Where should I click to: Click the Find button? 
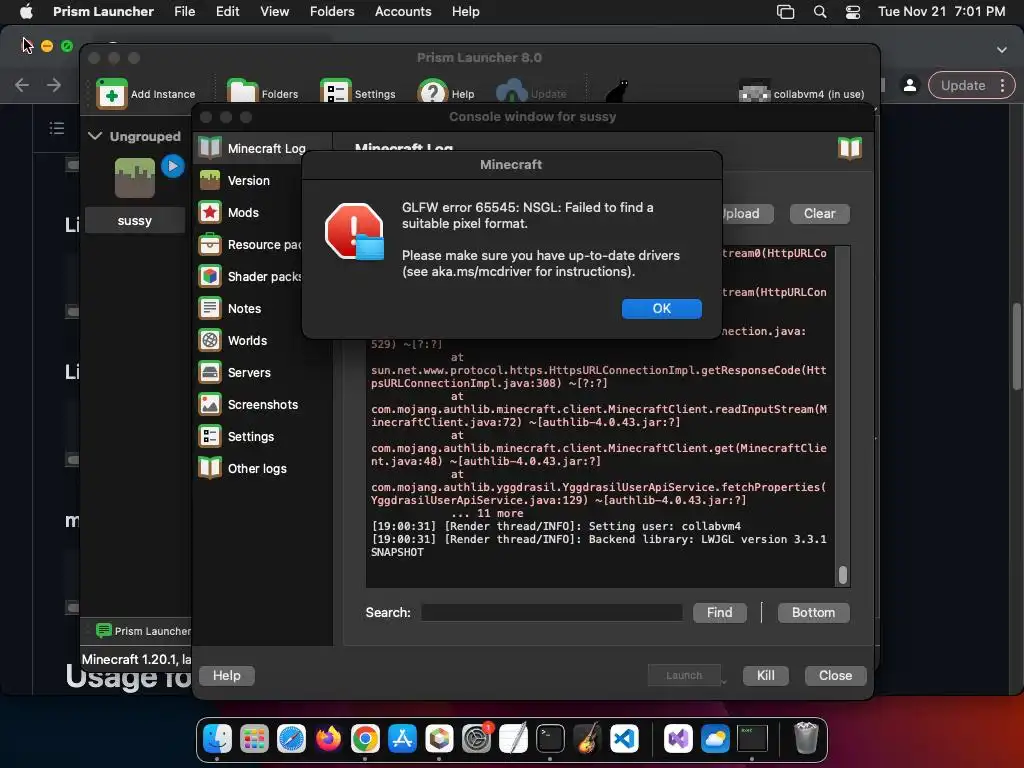pyautogui.click(x=720, y=613)
